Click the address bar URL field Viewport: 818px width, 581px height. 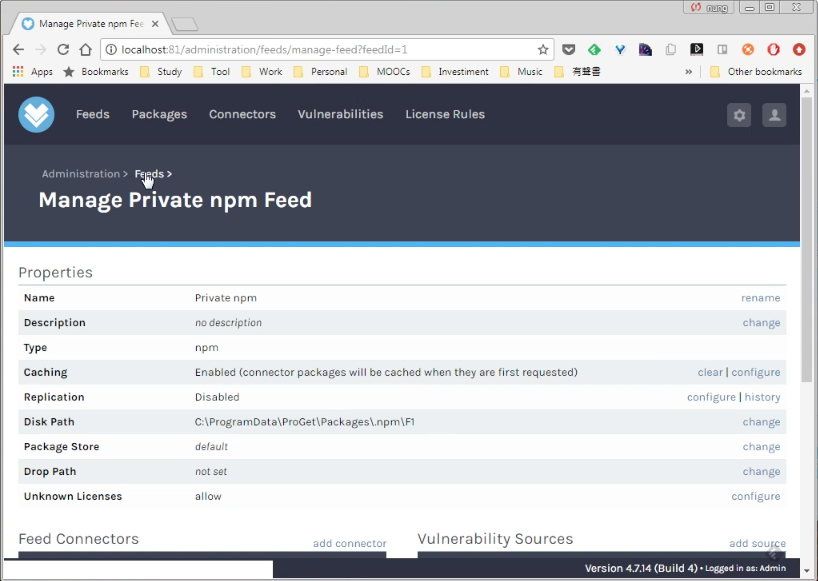328,50
